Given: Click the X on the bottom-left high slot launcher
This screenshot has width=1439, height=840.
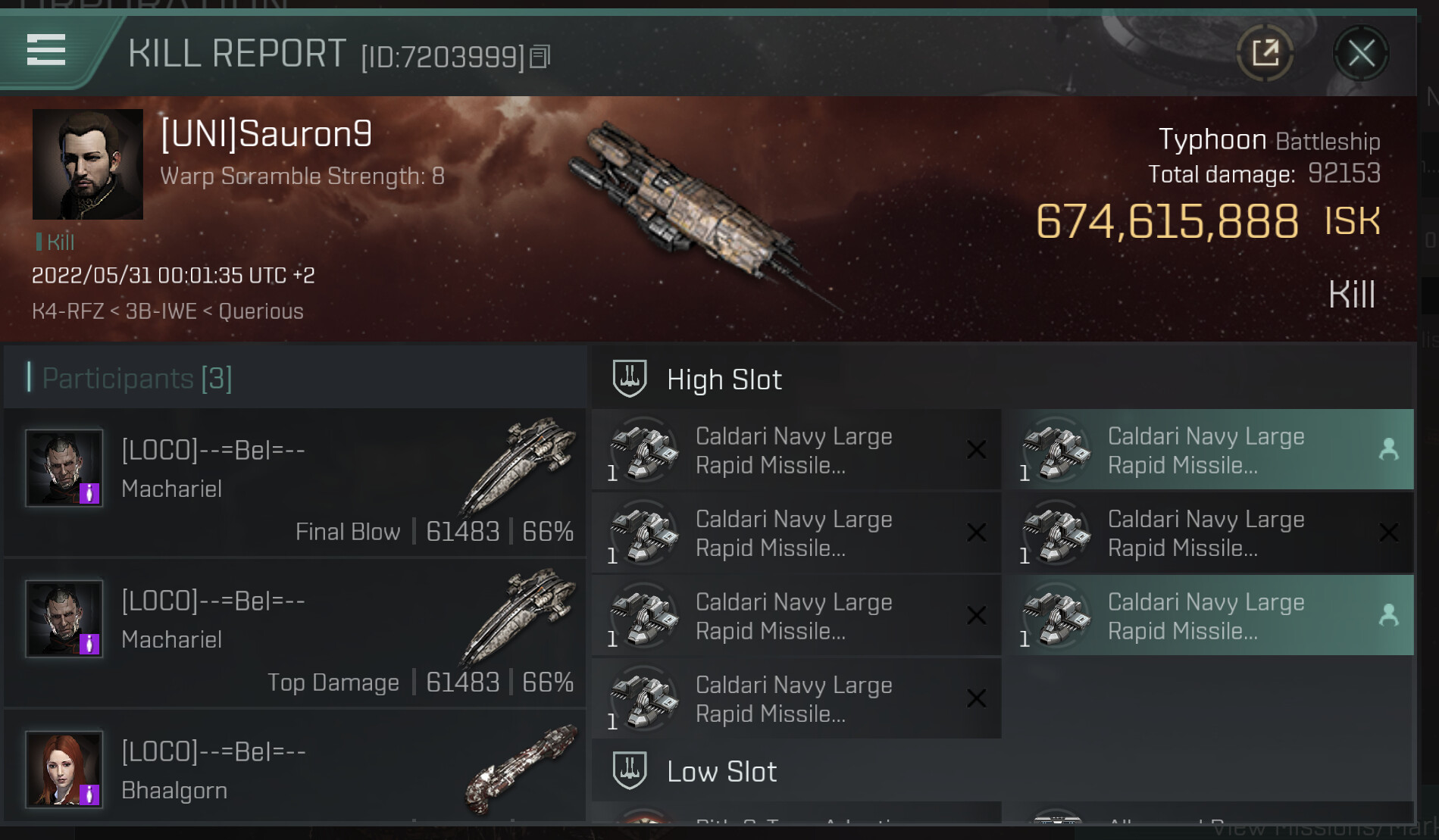Looking at the screenshot, I should 976,698.
